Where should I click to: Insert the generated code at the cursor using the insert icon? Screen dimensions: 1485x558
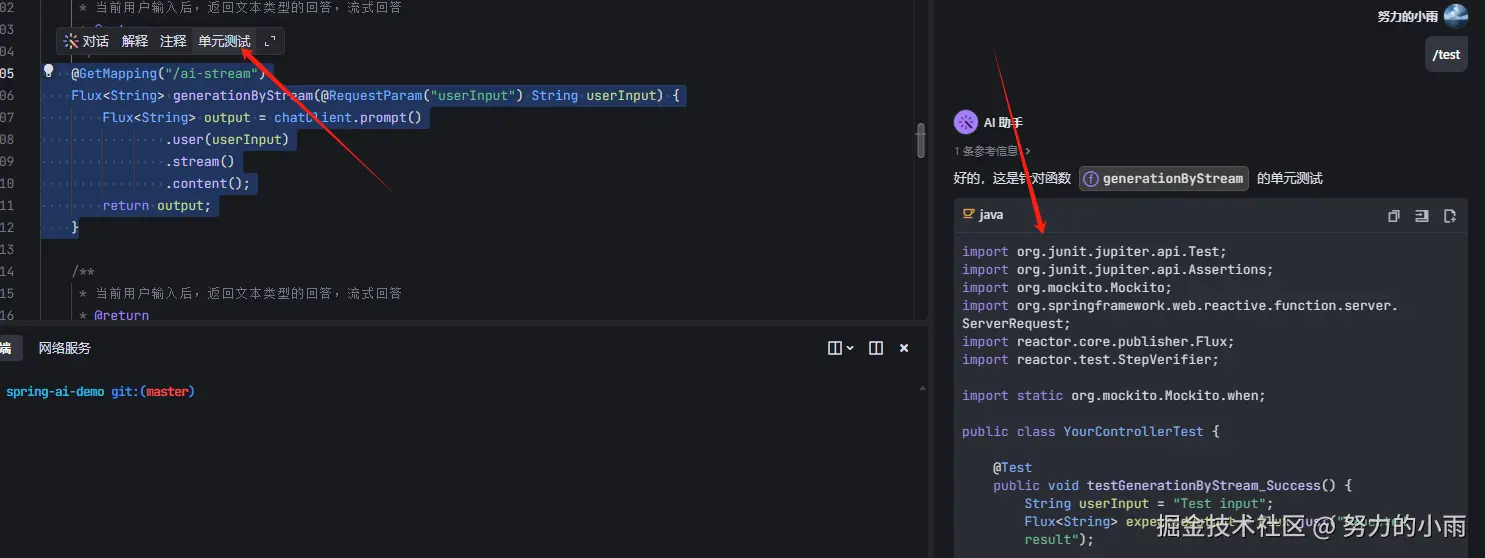[1422, 215]
